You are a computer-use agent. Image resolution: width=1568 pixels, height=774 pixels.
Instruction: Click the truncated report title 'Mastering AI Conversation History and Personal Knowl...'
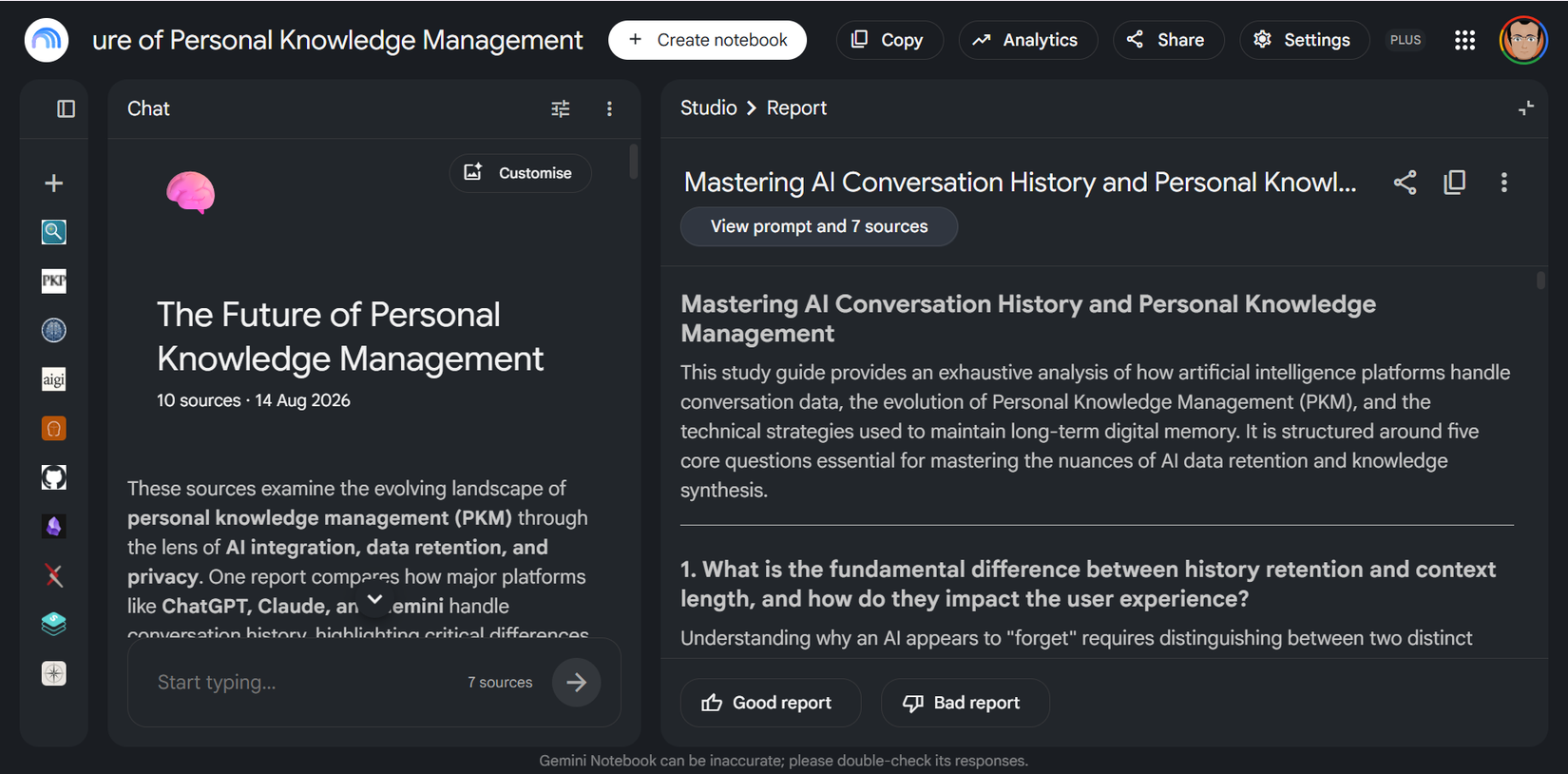[x=1021, y=183]
